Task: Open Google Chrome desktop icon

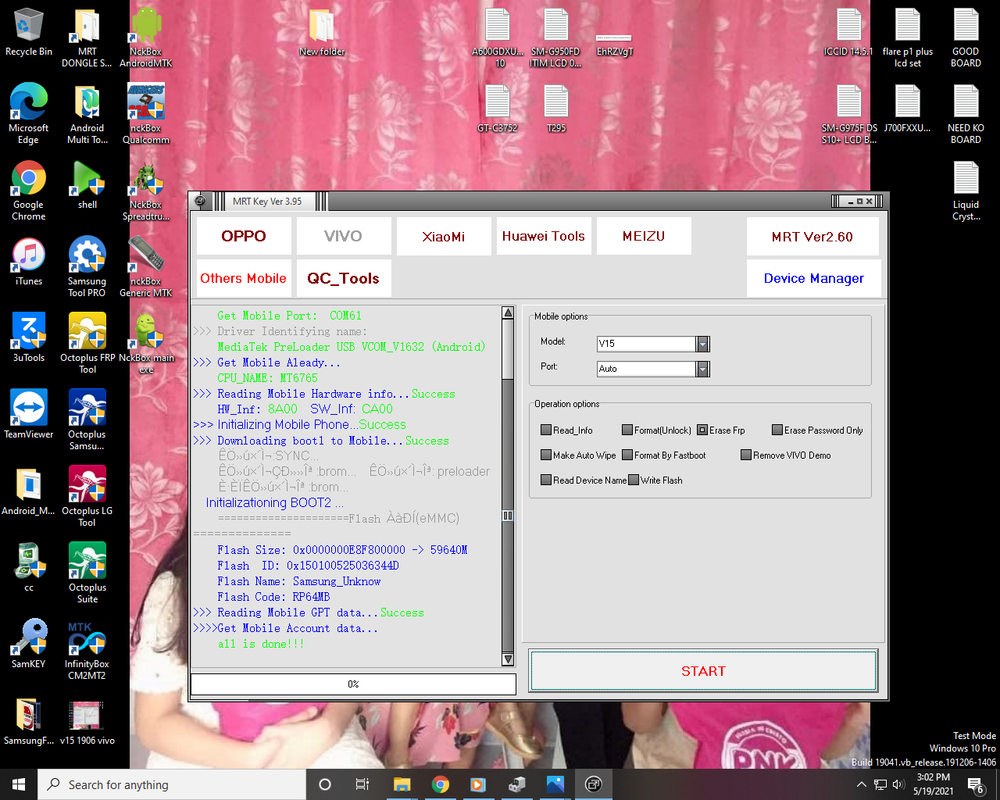Action: click(28, 191)
